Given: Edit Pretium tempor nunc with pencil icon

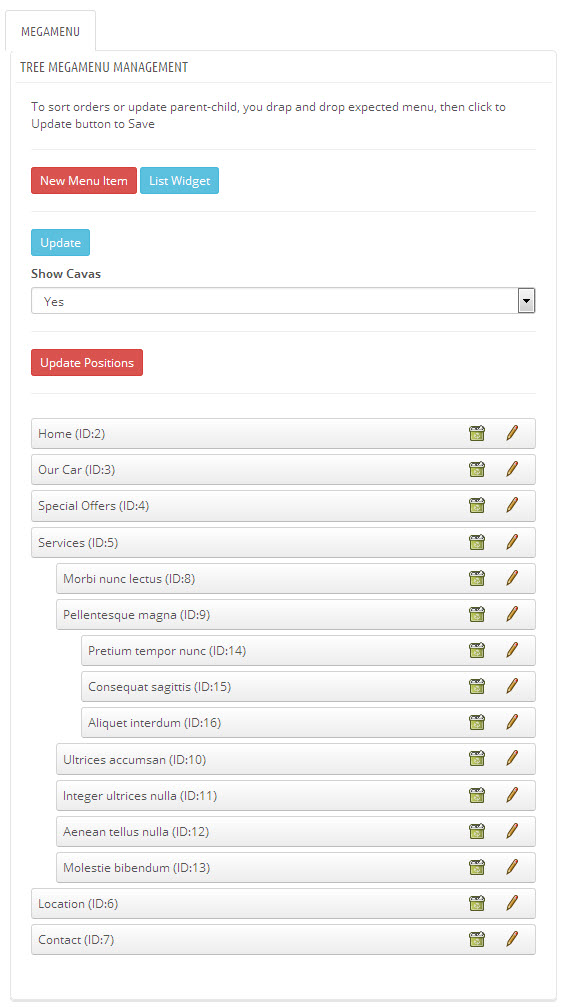Looking at the screenshot, I should tap(512, 650).
